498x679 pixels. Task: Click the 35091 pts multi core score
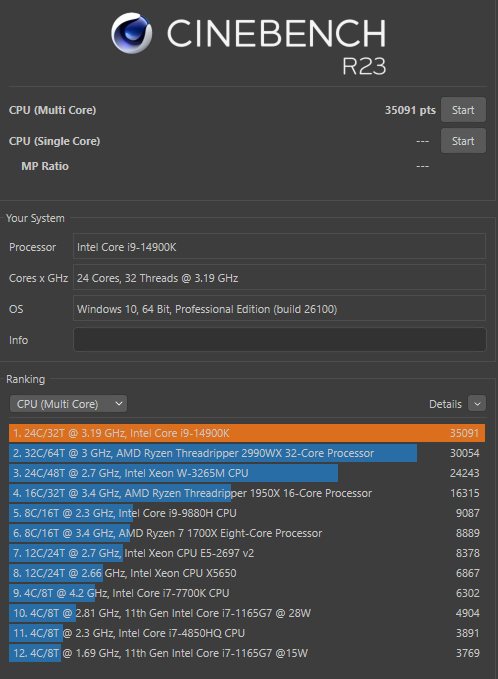[x=410, y=110]
